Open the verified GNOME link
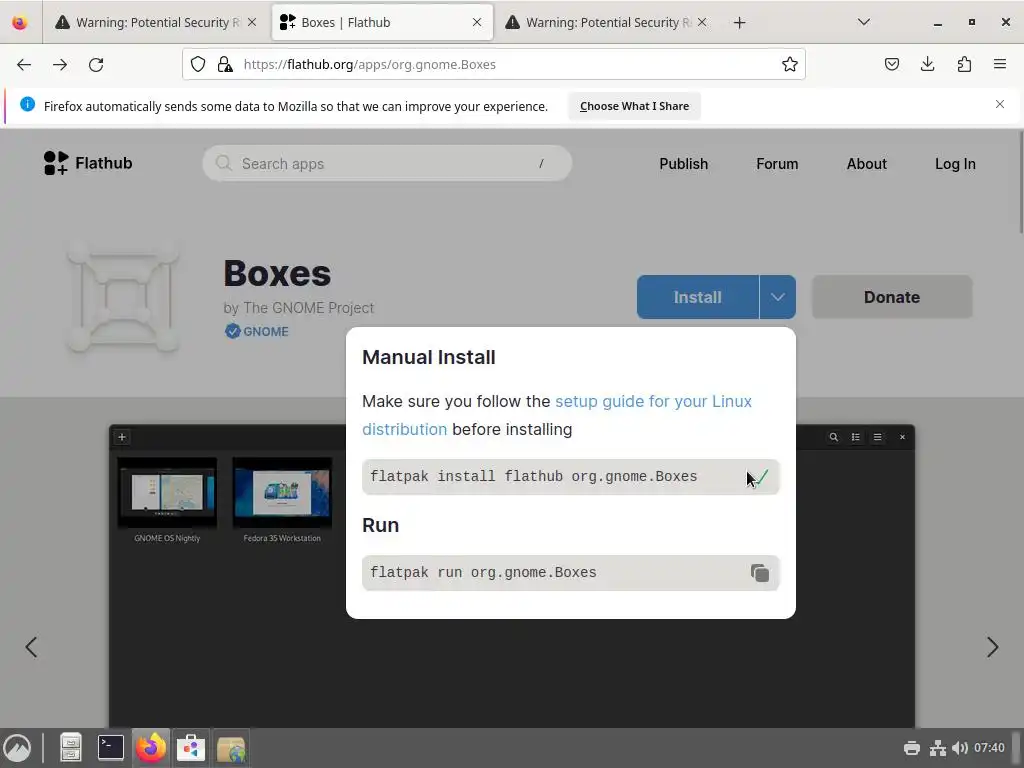The image size is (1024, 768). click(257, 332)
